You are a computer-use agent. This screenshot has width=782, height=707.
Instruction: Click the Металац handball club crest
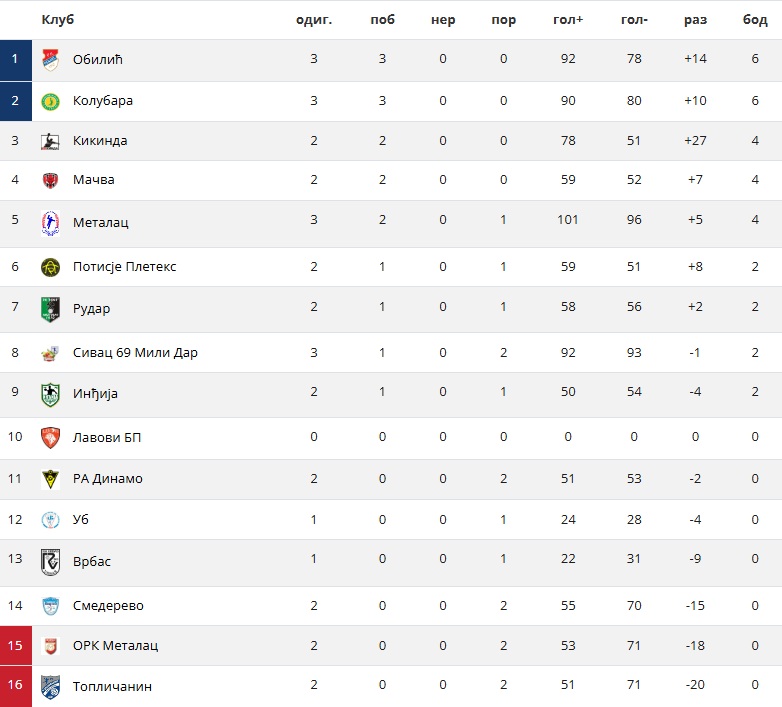[x=50, y=223]
